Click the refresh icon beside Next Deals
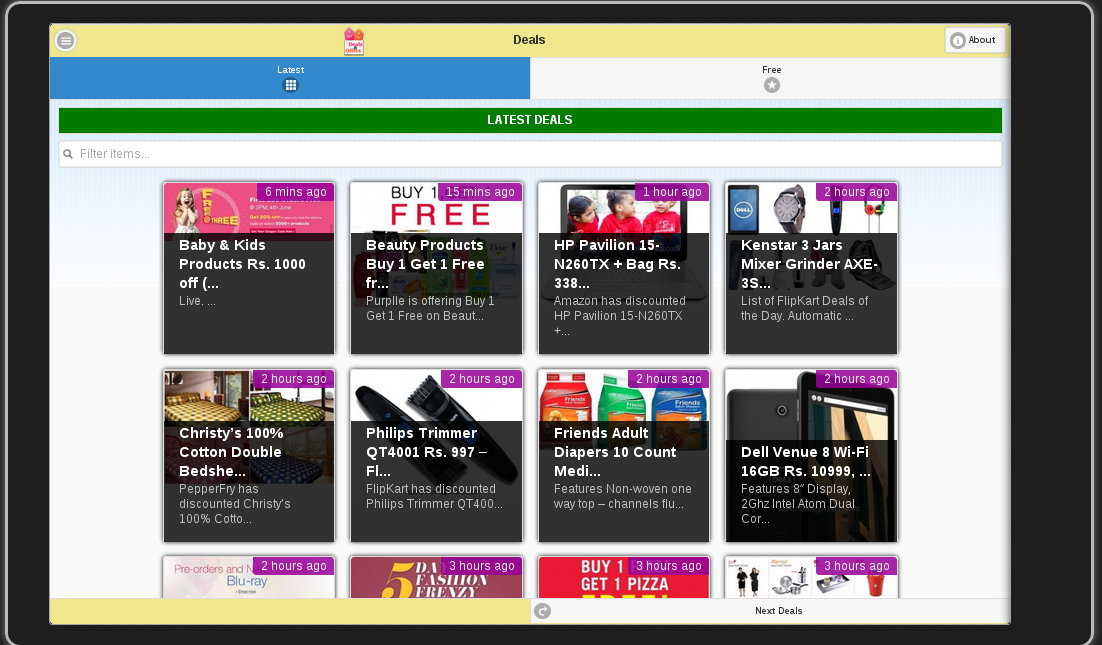 pyautogui.click(x=542, y=611)
